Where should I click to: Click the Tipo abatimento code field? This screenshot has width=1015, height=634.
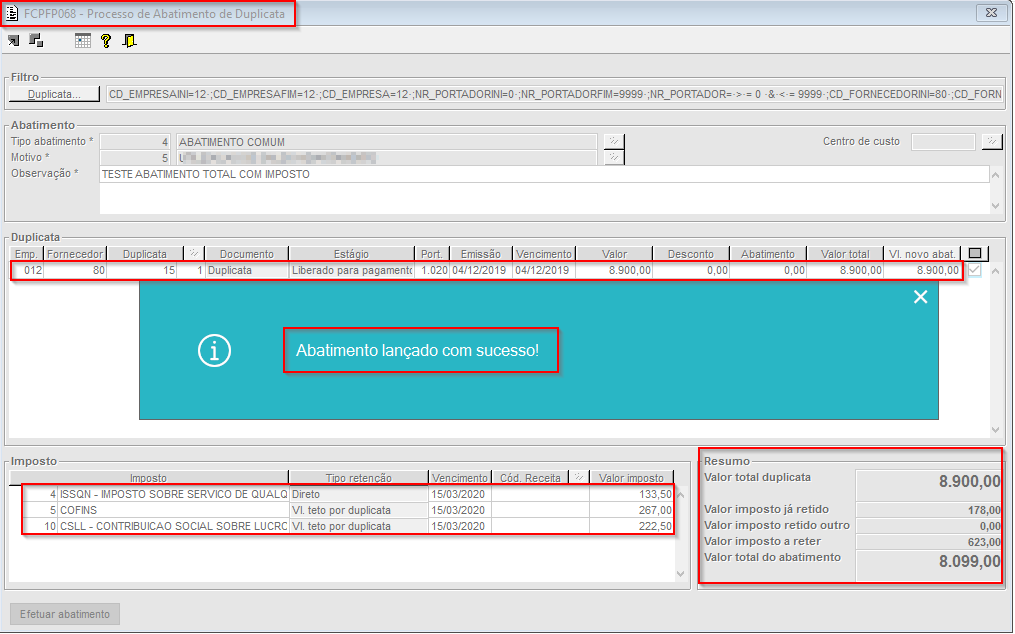(x=135, y=142)
